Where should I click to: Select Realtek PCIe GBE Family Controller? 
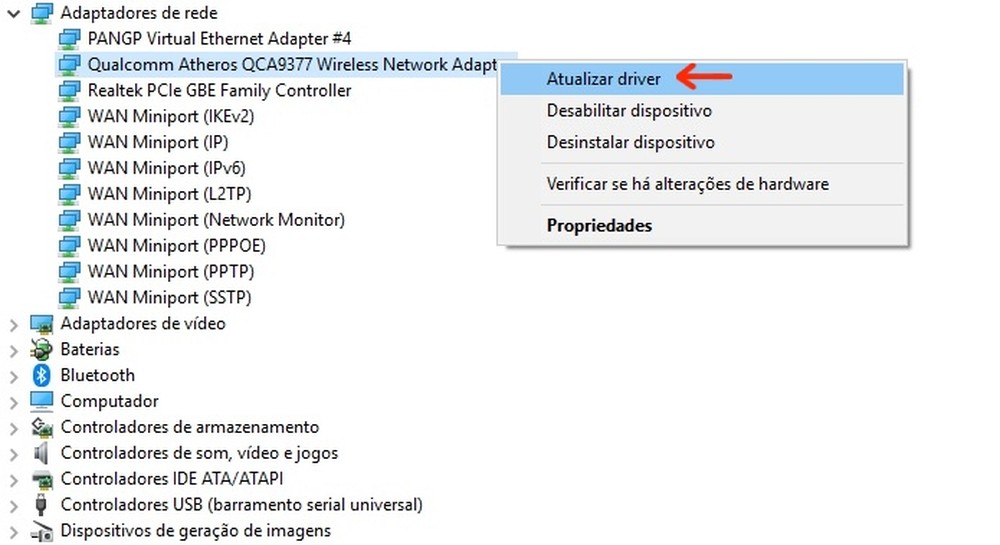tap(219, 90)
